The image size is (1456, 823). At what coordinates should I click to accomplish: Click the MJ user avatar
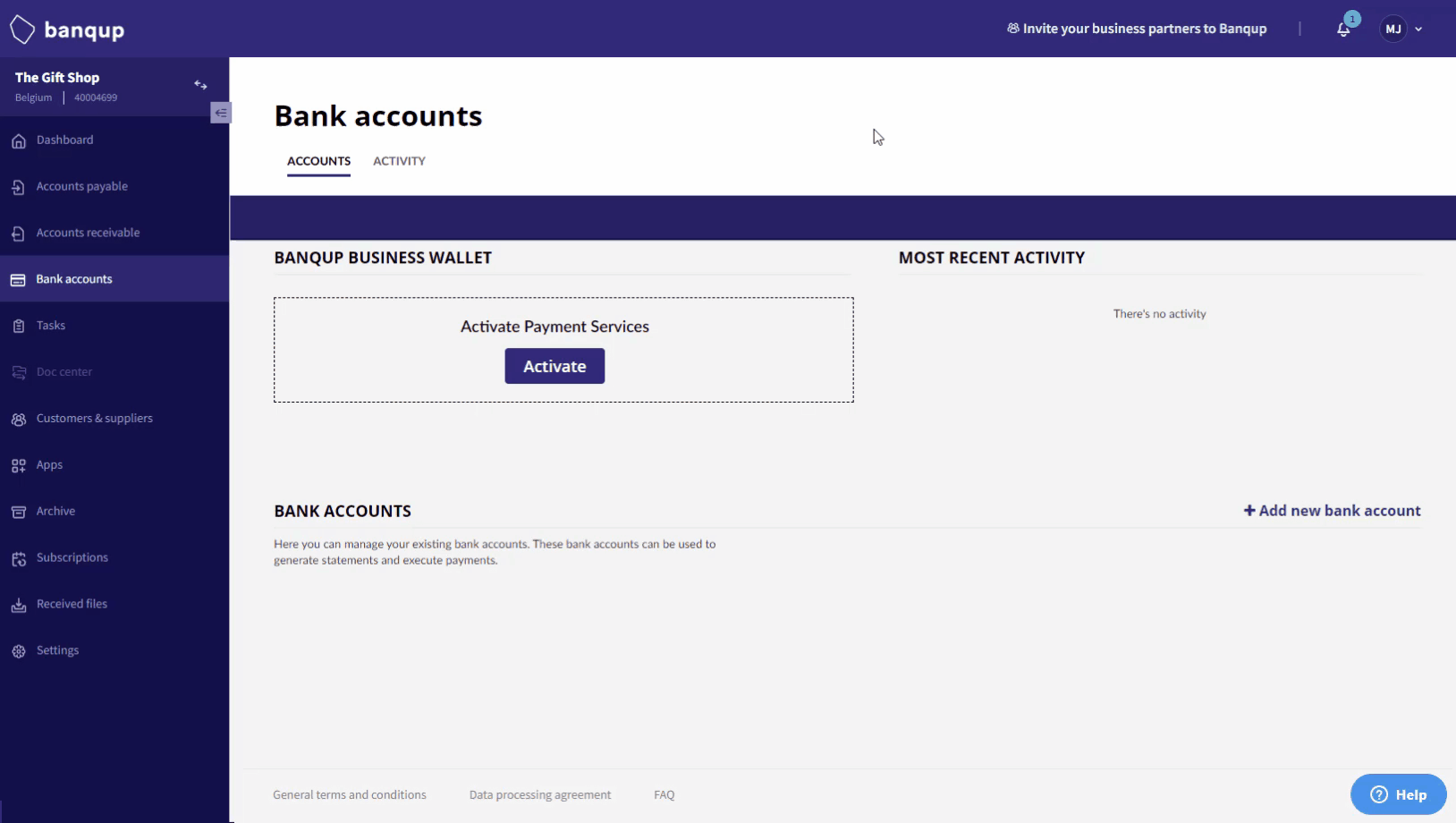(1393, 29)
